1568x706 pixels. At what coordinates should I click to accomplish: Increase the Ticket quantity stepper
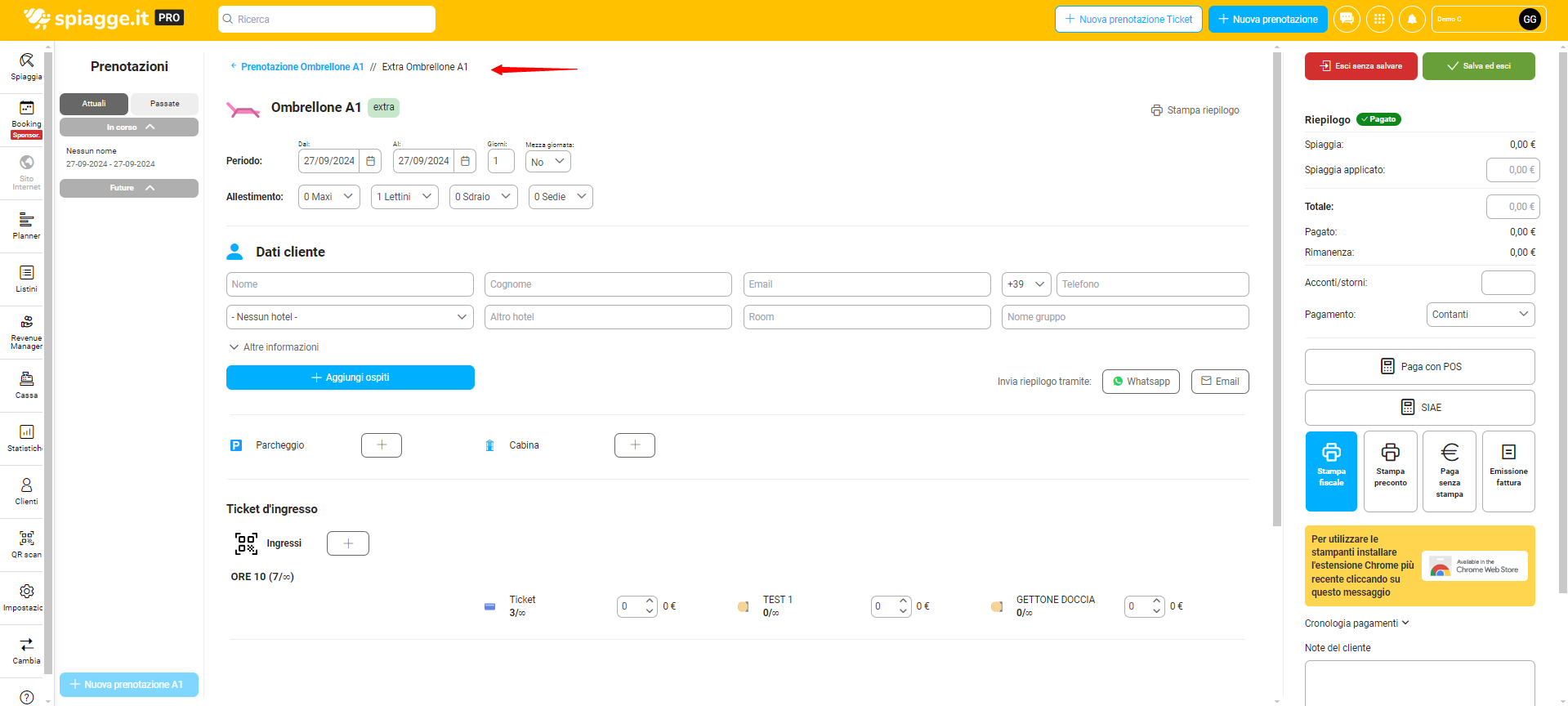[x=650, y=601]
